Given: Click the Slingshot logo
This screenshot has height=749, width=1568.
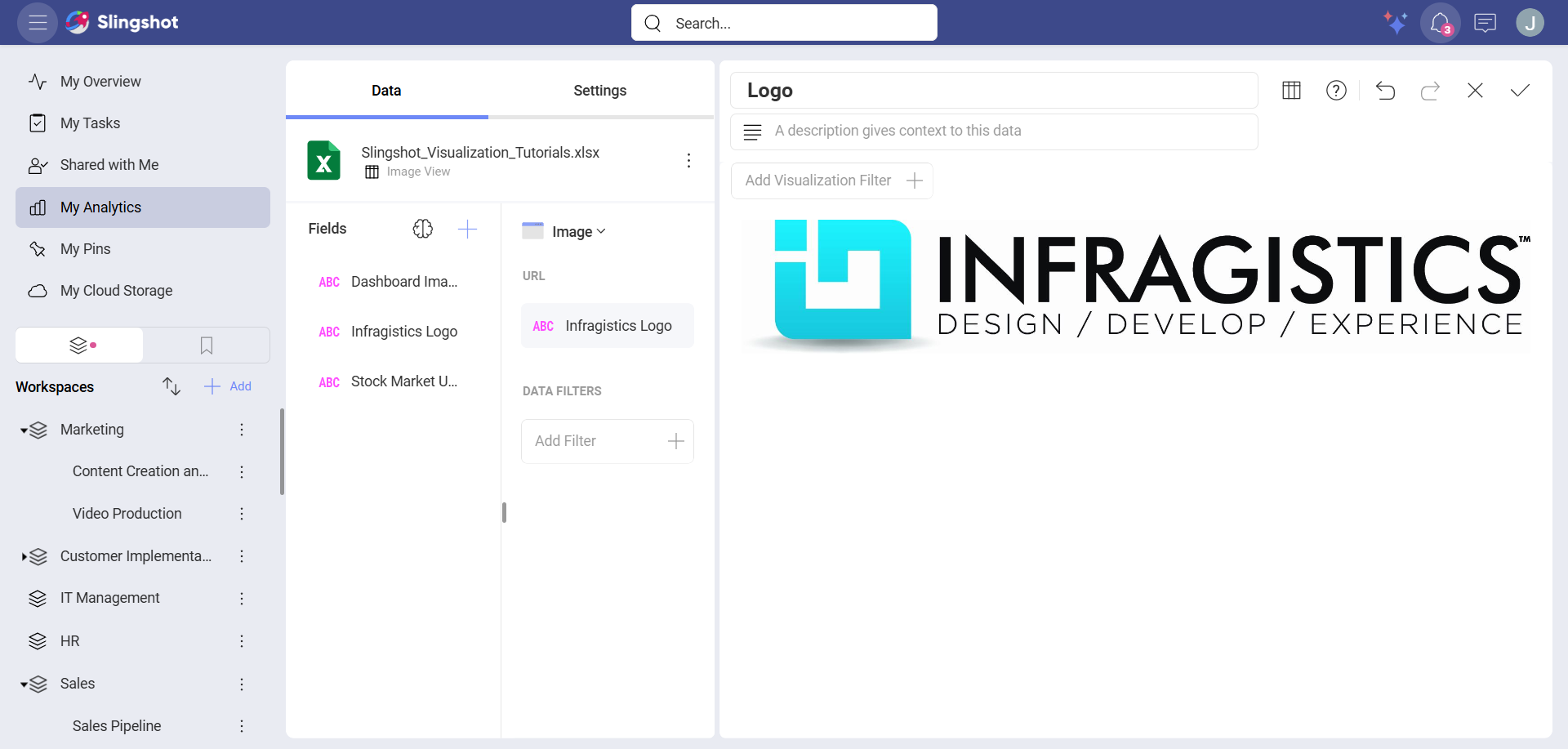Looking at the screenshot, I should [x=122, y=22].
